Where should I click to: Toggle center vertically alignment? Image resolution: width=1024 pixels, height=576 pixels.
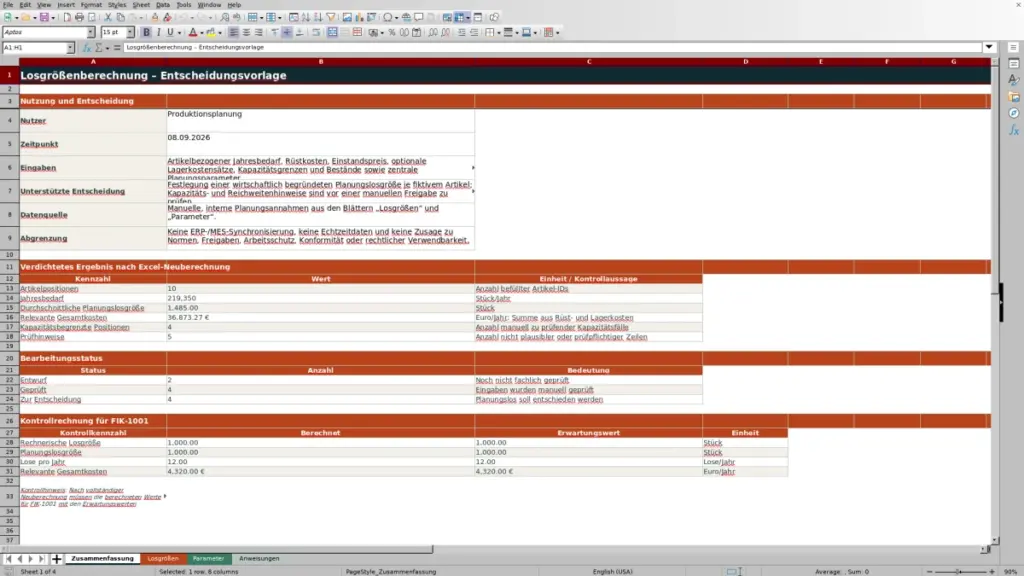tap(287, 33)
